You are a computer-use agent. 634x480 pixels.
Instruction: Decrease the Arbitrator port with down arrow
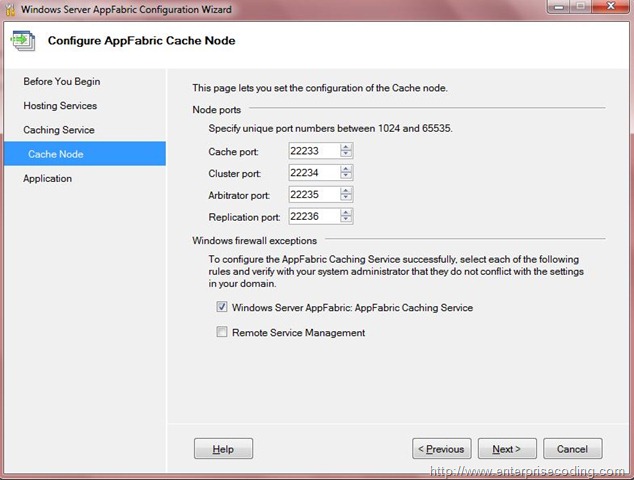(x=346, y=198)
